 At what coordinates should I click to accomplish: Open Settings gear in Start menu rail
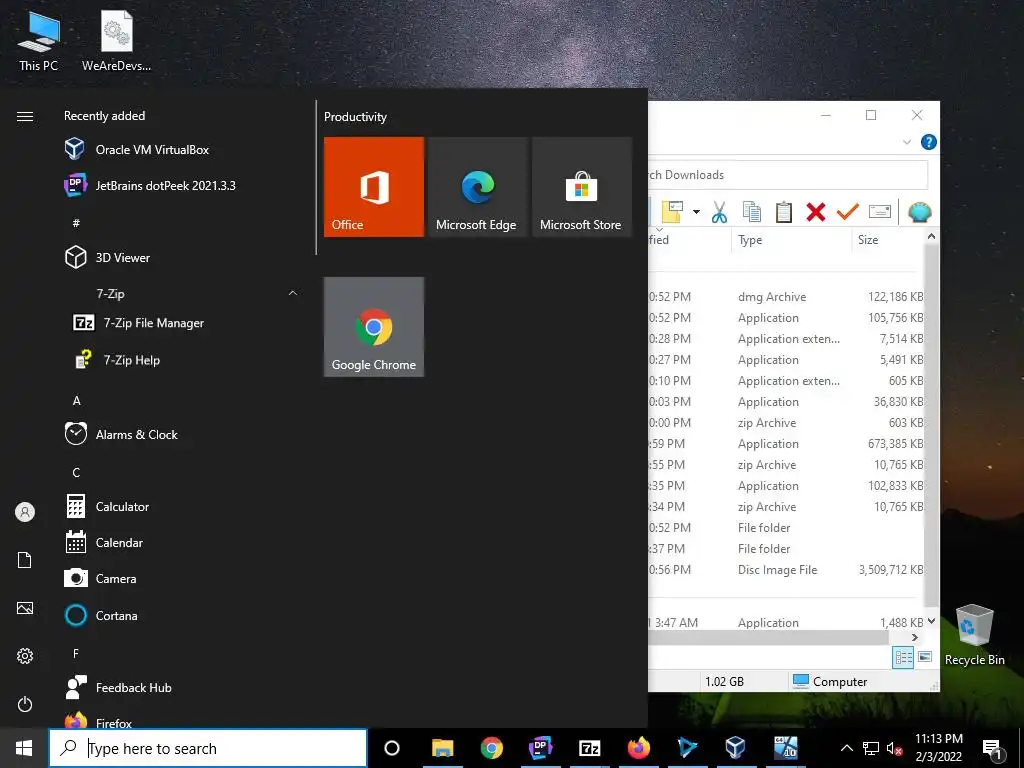point(25,656)
